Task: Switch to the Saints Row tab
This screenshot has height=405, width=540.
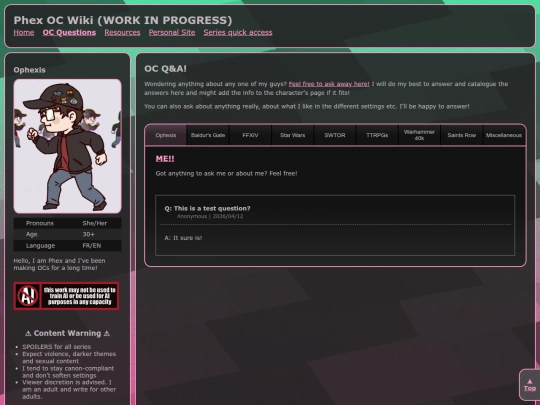Action: tap(461, 135)
